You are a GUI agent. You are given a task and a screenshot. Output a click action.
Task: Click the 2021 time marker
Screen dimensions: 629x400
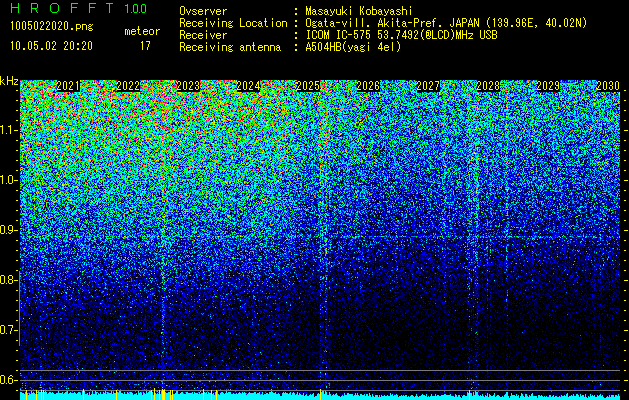tap(68, 86)
